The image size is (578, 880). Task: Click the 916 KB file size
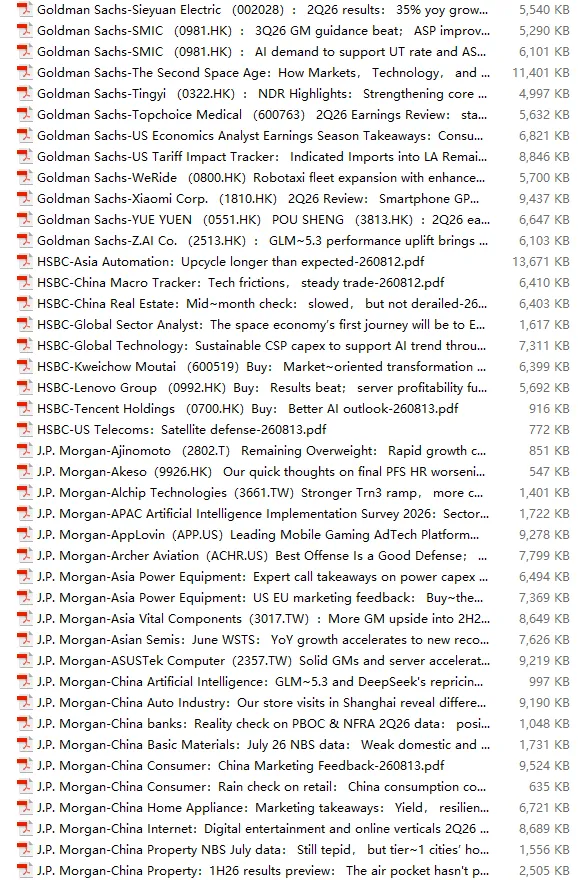549,409
